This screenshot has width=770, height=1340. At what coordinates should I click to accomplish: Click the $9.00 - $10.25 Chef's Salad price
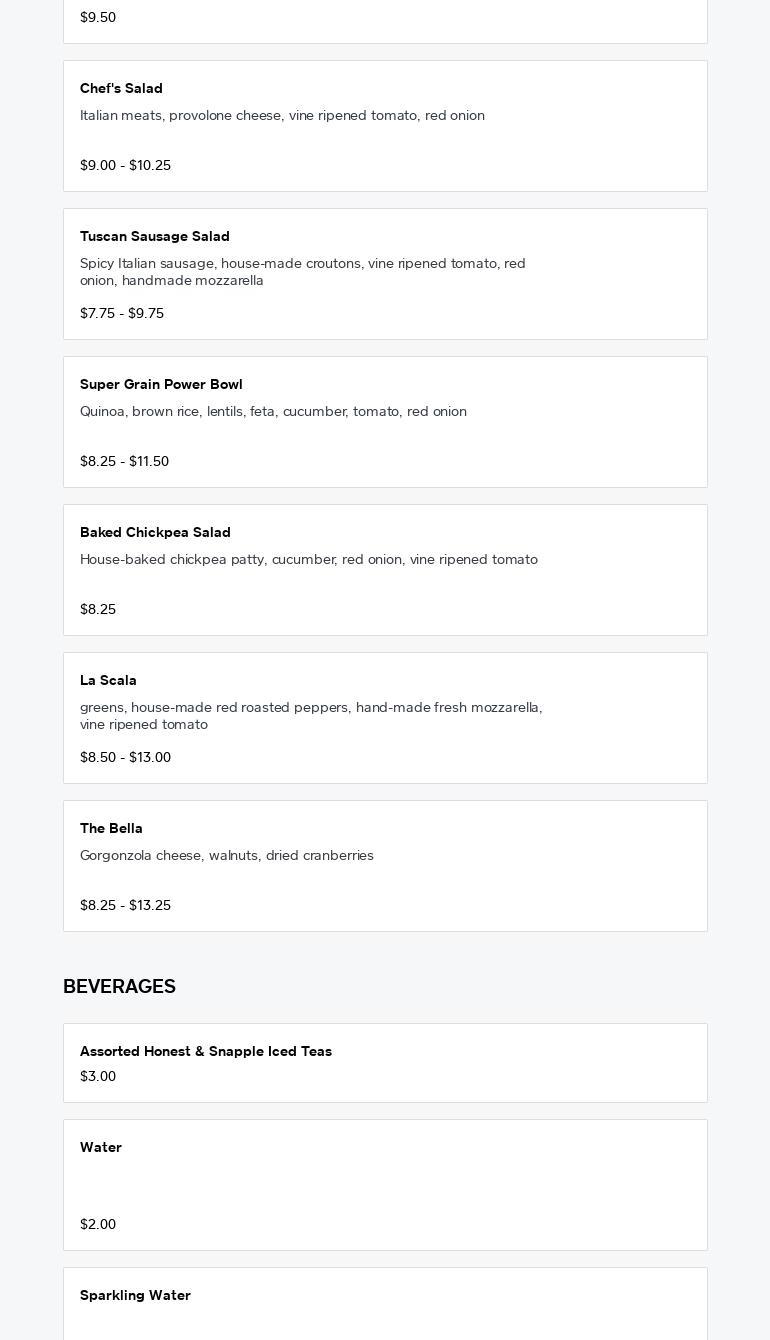coord(125,166)
